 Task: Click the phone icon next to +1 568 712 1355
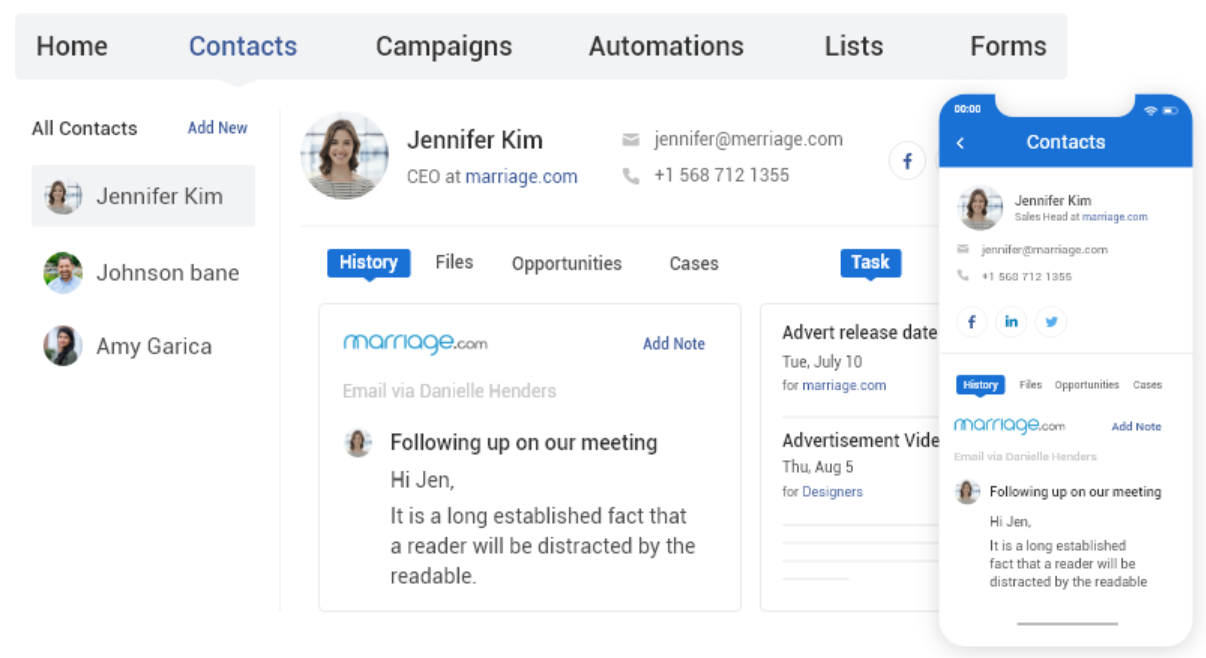coord(631,175)
